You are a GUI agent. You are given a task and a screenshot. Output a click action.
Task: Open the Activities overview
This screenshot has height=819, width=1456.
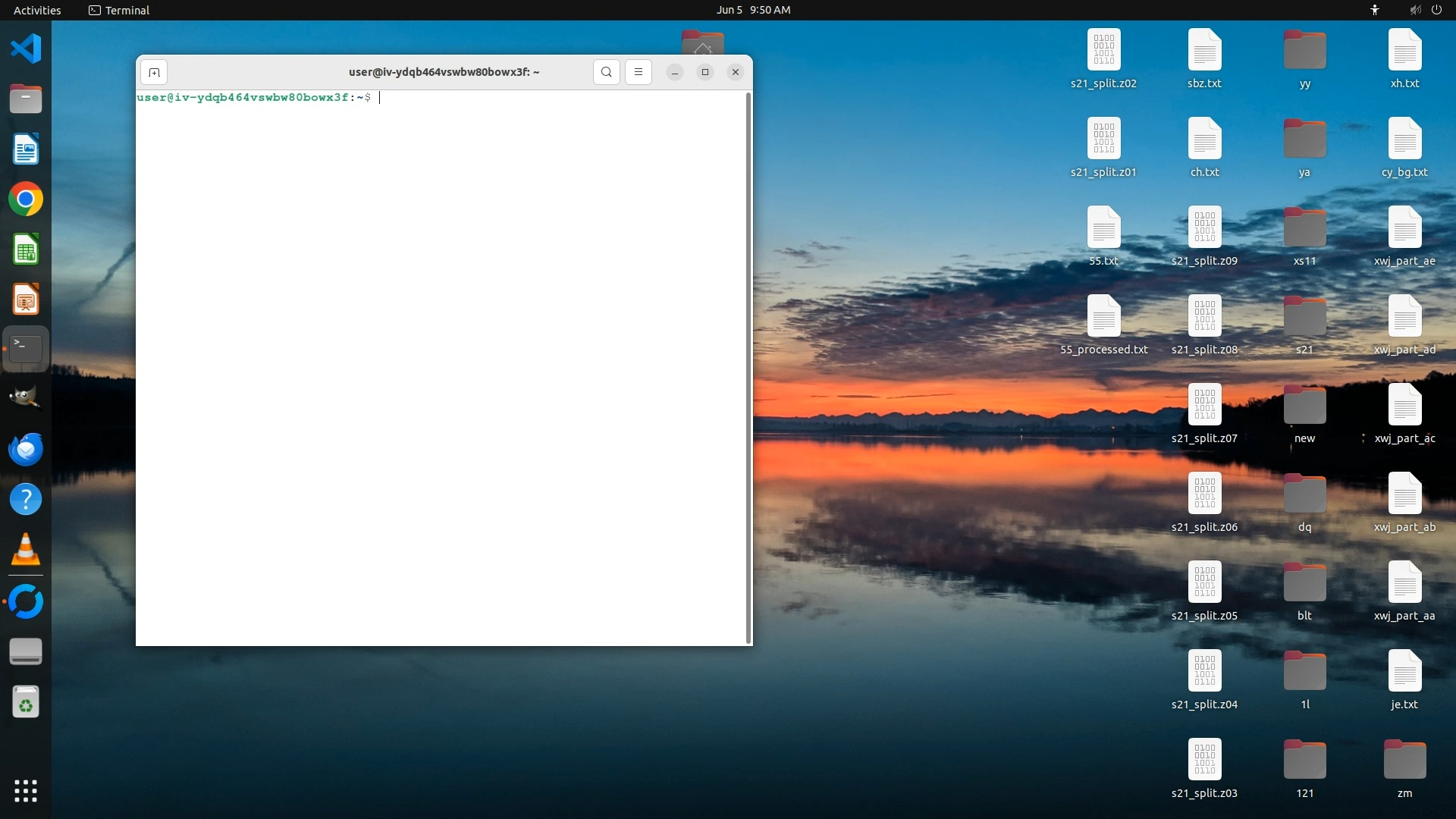37,10
